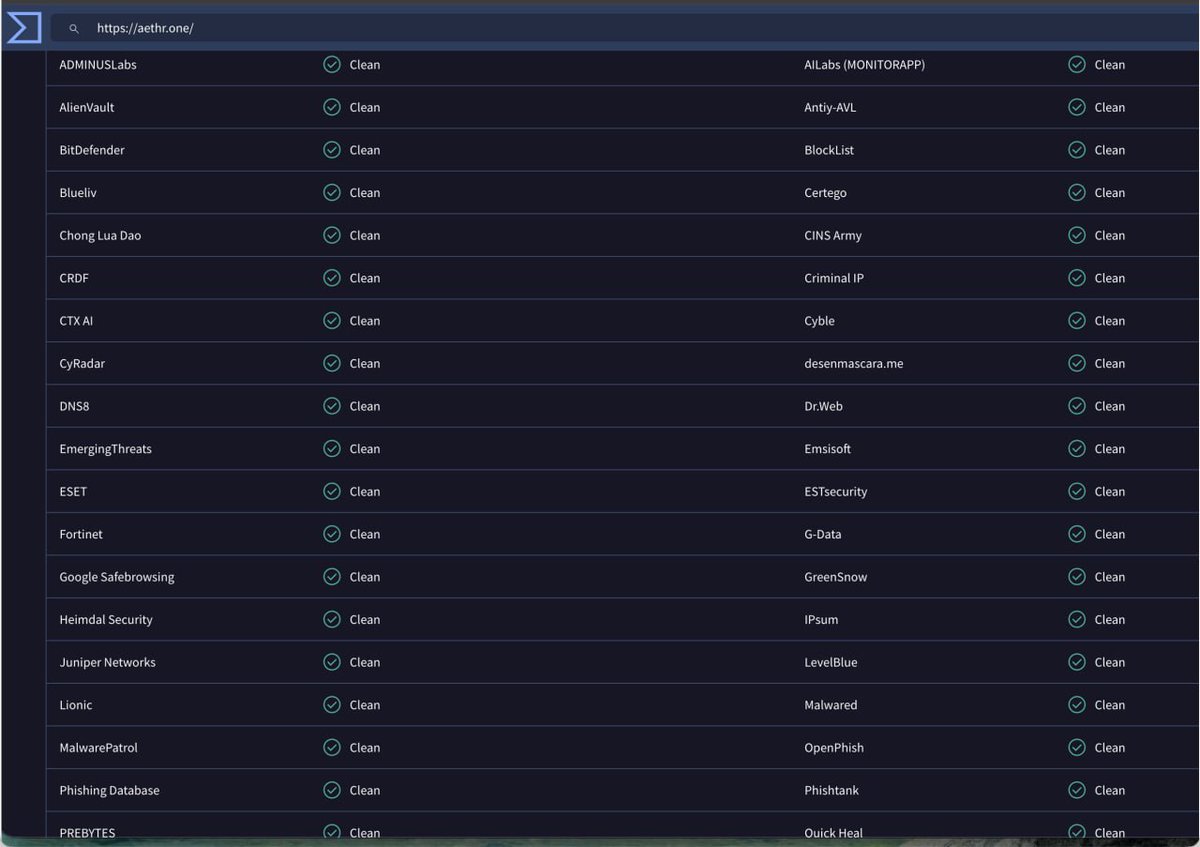1200x847 pixels.
Task: Click the check icon in CTX AI row
Action: (x=332, y=321)
